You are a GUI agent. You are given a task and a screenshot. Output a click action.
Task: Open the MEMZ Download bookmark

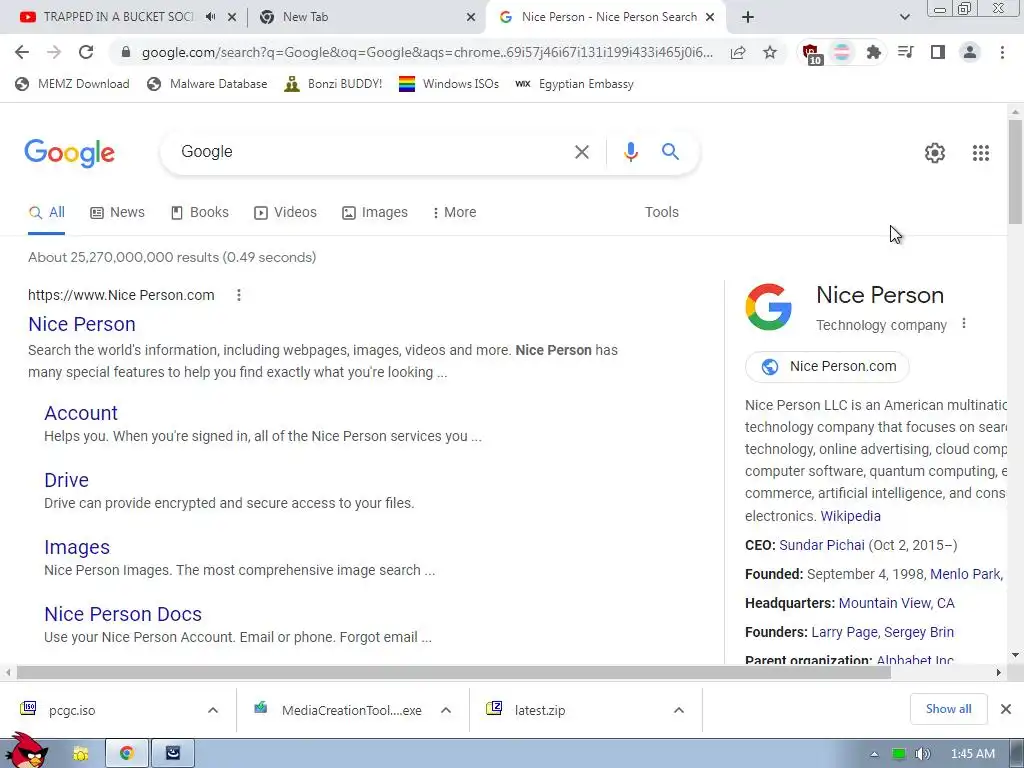pos(72,84)
